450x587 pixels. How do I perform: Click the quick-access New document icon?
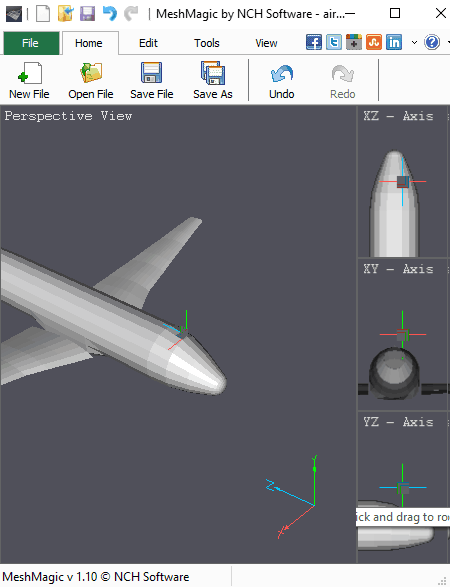point(43,14)
